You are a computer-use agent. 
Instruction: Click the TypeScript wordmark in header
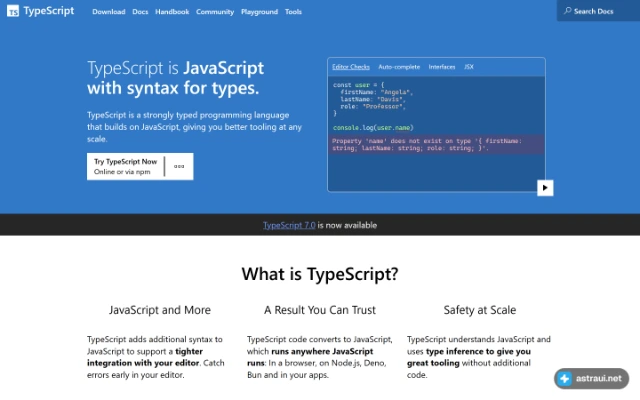tap(49, 11)
